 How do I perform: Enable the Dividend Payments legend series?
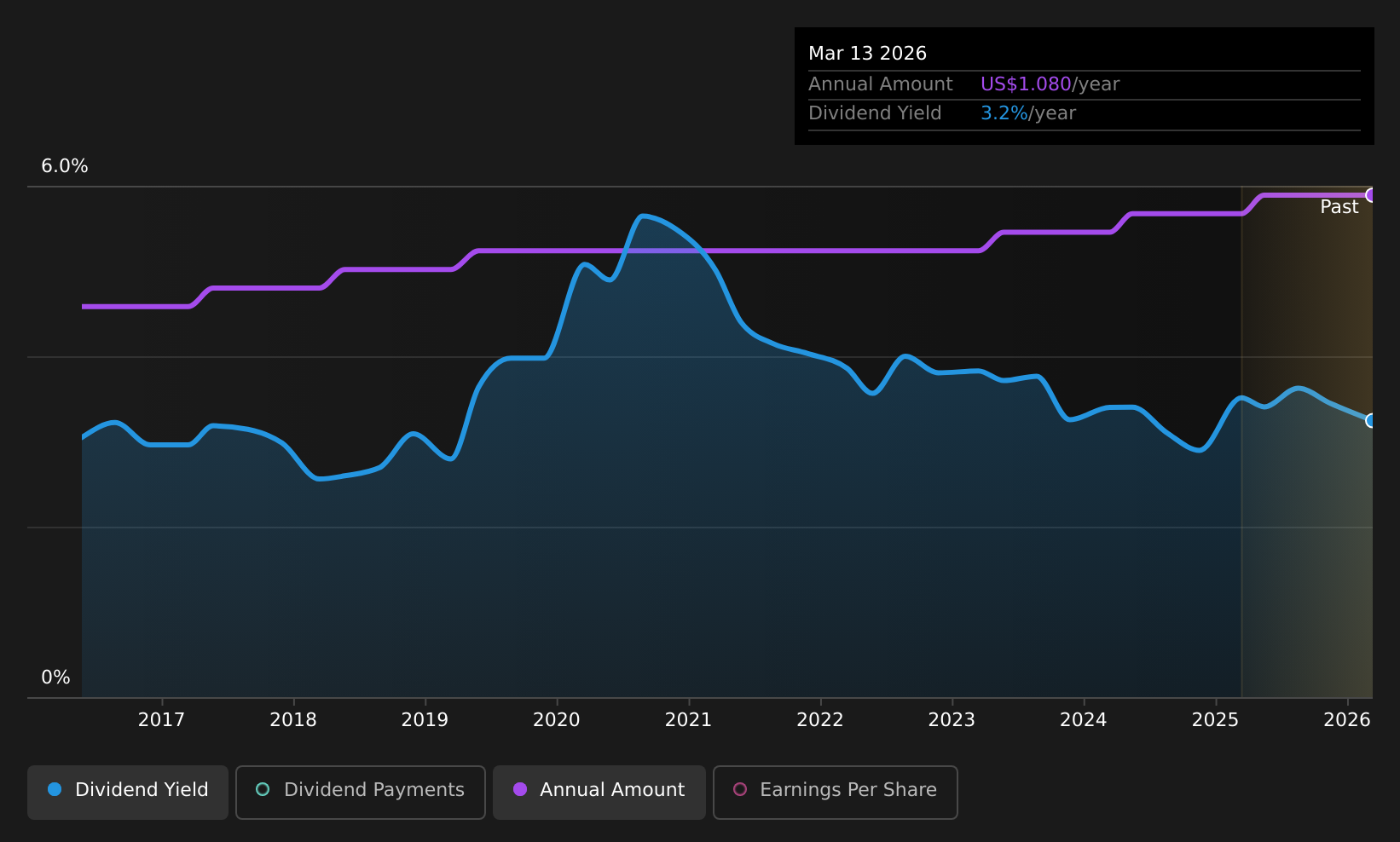pyautogui.click(x=361, y=792)
